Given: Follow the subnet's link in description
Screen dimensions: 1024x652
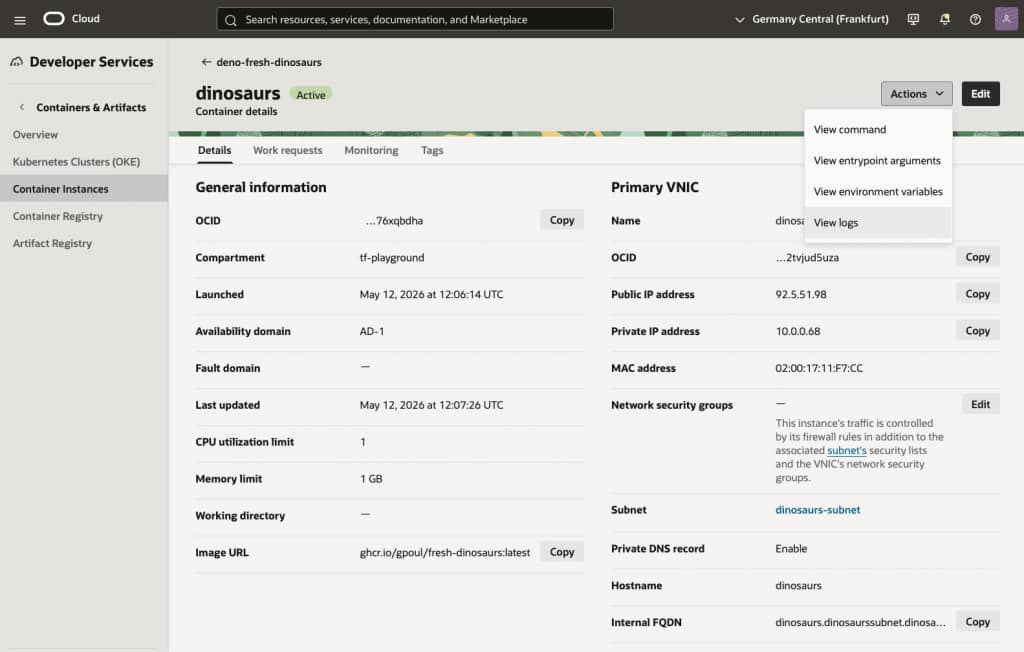Looking at the screenshot, I should click(x=846, y=450).
